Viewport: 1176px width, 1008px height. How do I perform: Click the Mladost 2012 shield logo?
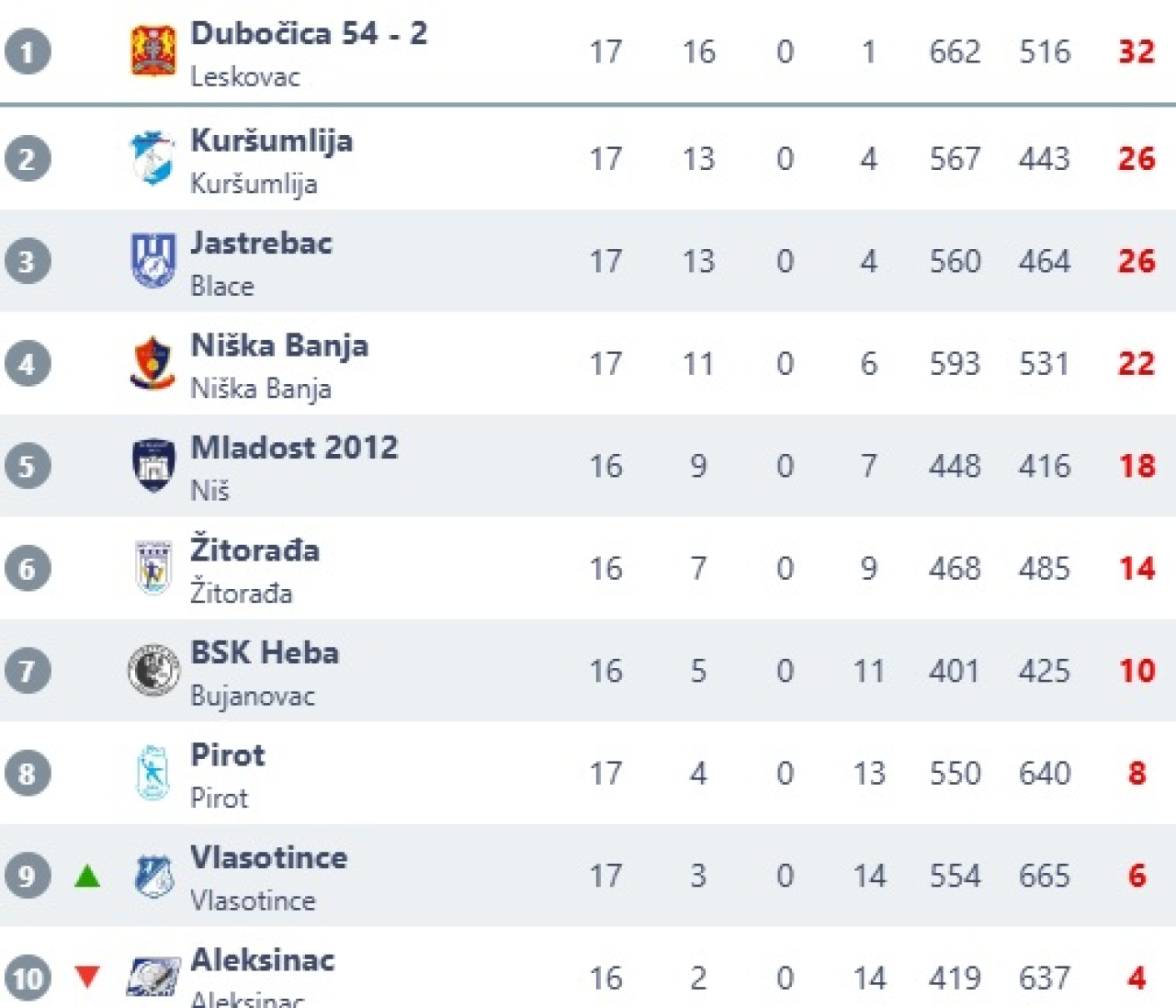click(x=153, y=465)
